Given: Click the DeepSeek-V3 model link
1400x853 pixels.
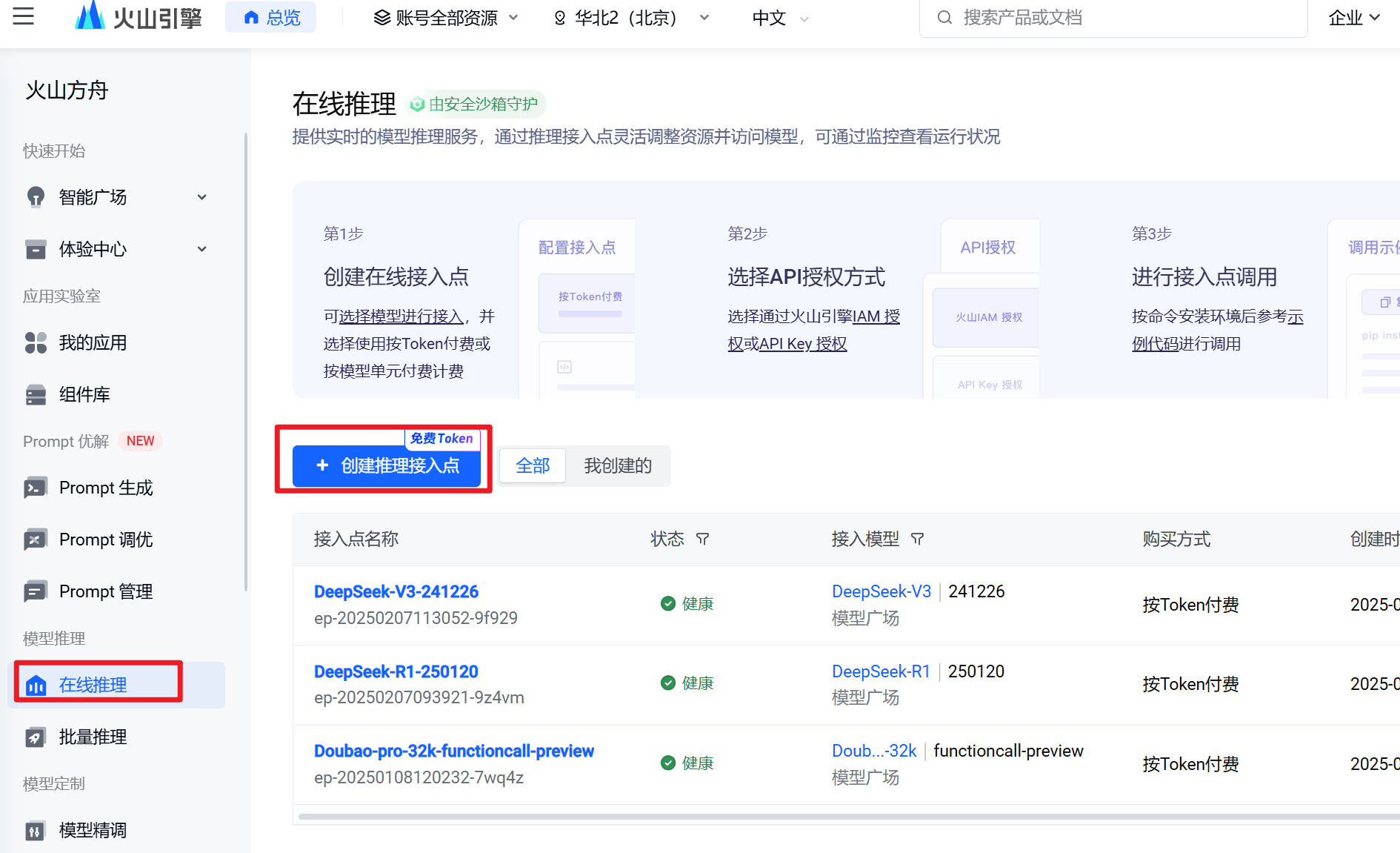Looking at the screenshot, I should (881, 591).
